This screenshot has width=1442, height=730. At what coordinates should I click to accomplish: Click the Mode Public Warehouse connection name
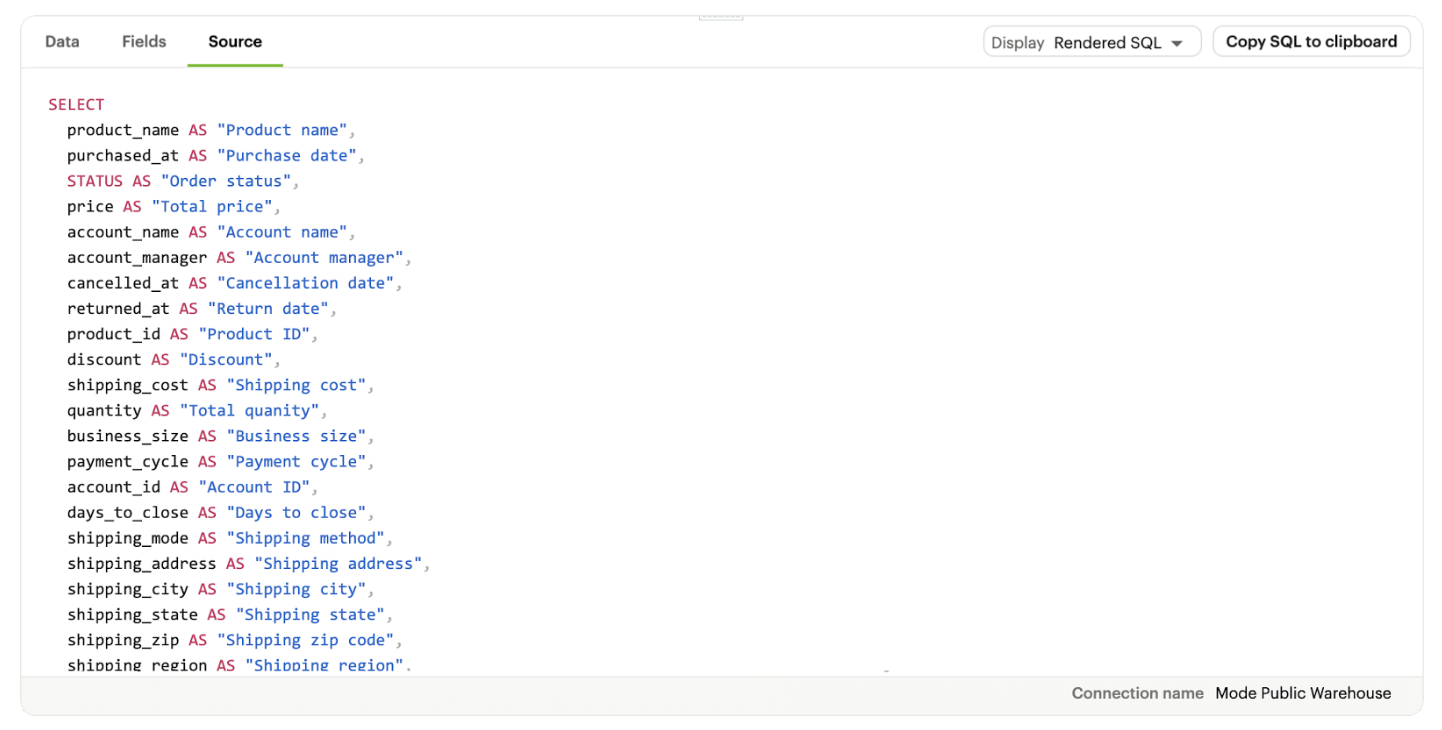point(1303,693)
